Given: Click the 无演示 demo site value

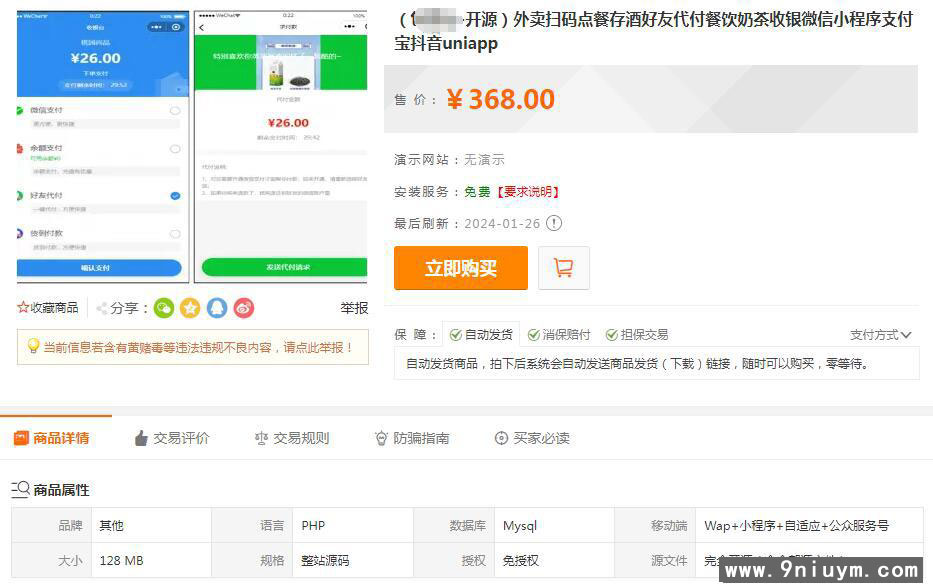Looking at the screenshot, I should coord(484,159).
